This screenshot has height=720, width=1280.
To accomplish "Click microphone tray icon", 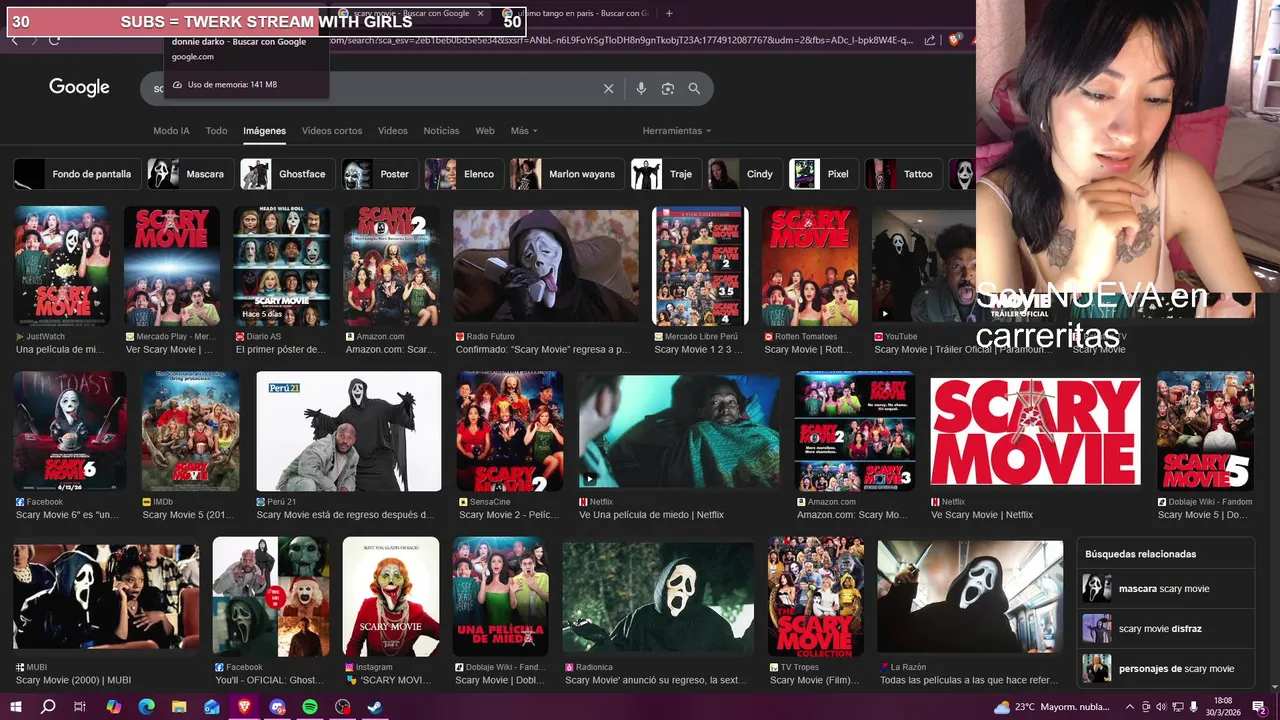I will click(x=1193, y=707).
